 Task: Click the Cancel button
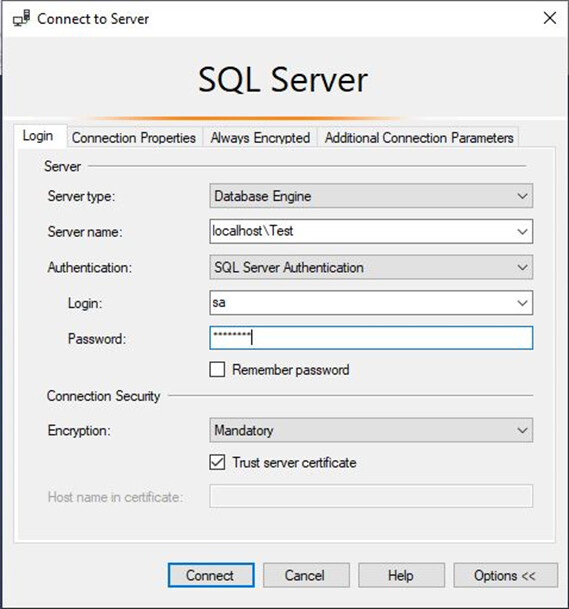[306, 575]
